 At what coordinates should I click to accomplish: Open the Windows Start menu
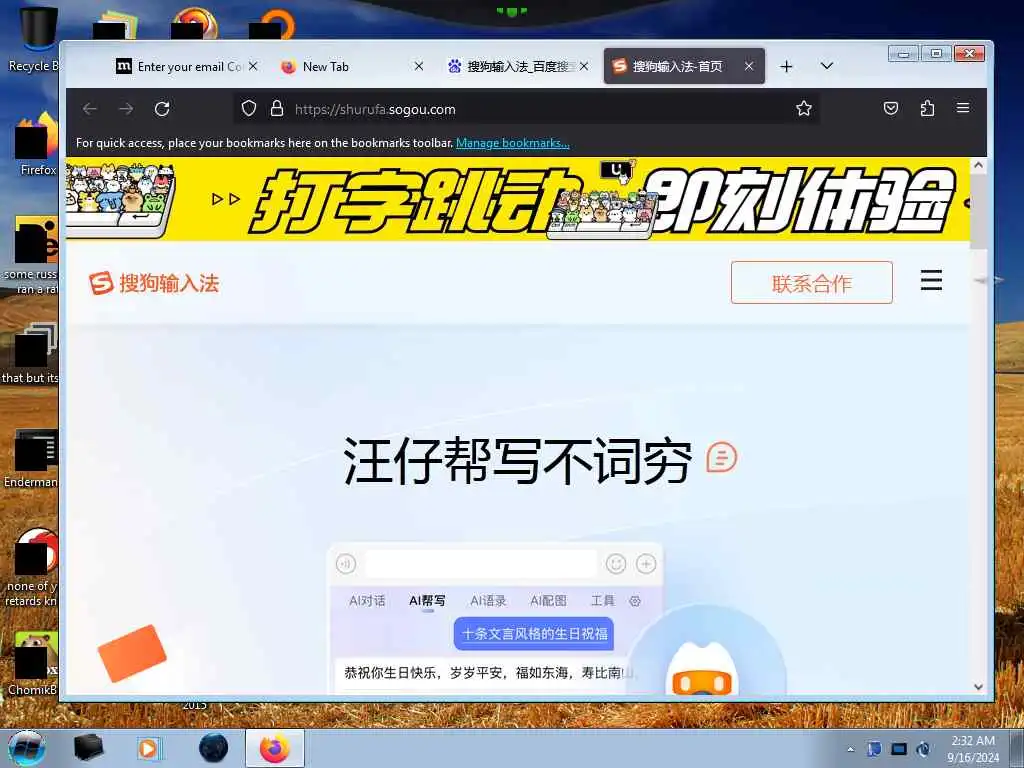[x=27, y=748]
